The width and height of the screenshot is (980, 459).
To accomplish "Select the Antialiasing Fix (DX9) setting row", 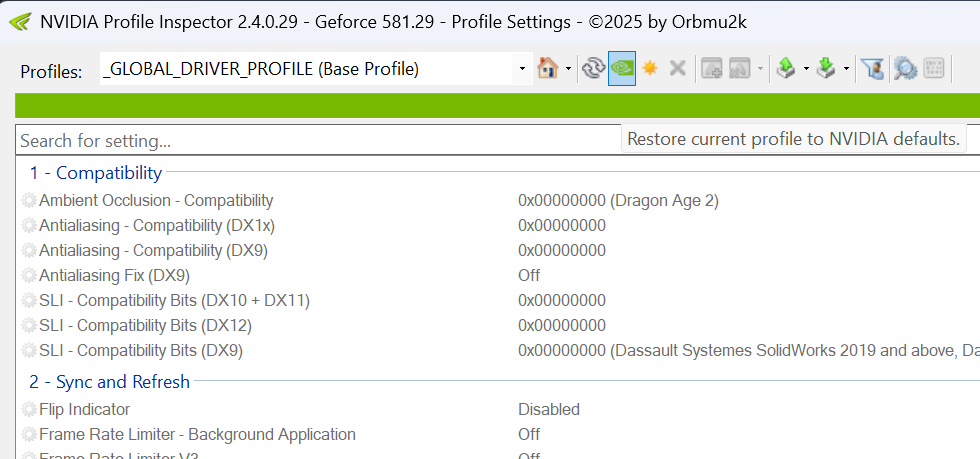I will tap(114, 275).
